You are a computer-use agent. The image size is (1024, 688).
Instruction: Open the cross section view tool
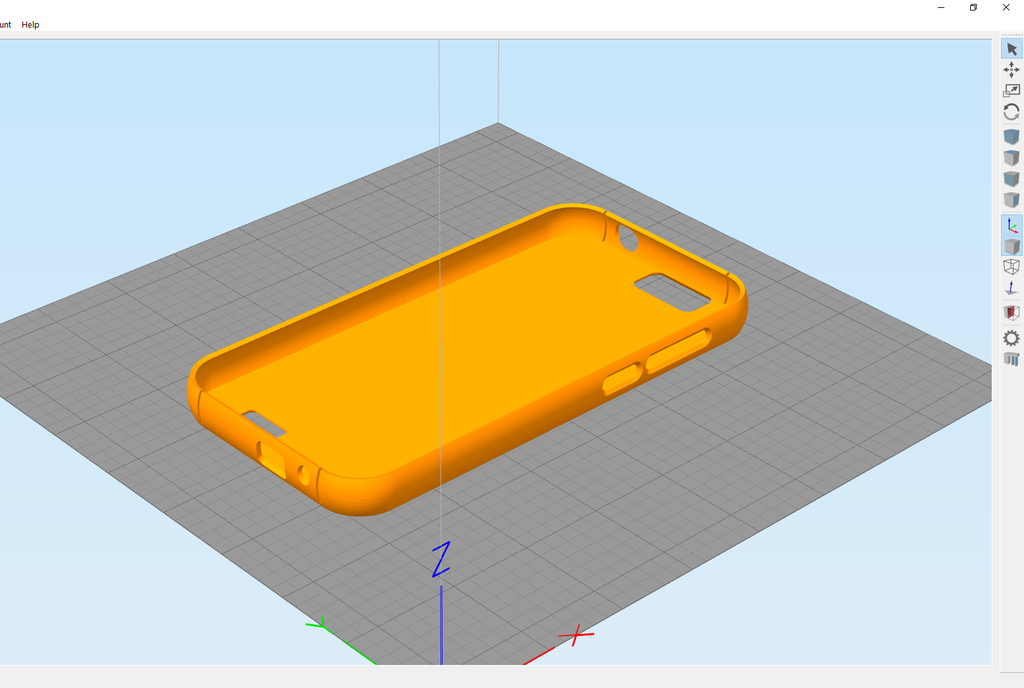(1012, 313)
